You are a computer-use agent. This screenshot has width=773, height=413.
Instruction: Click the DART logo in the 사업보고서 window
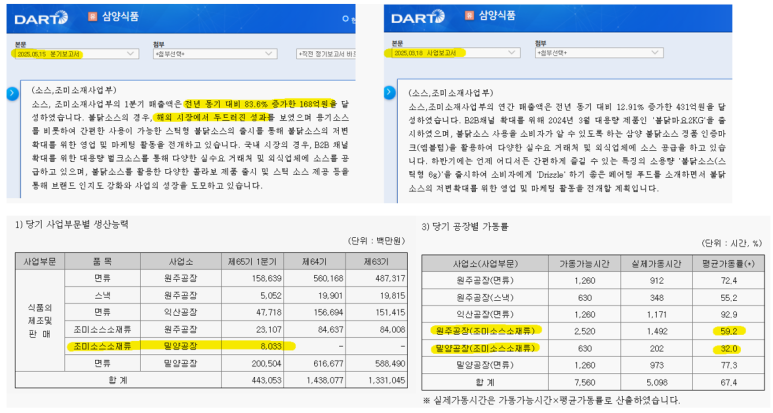click(418, 17)
